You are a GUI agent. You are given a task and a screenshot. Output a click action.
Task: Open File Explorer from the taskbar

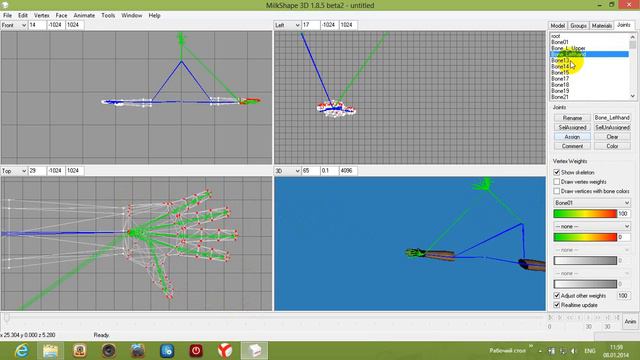[51, 351]
